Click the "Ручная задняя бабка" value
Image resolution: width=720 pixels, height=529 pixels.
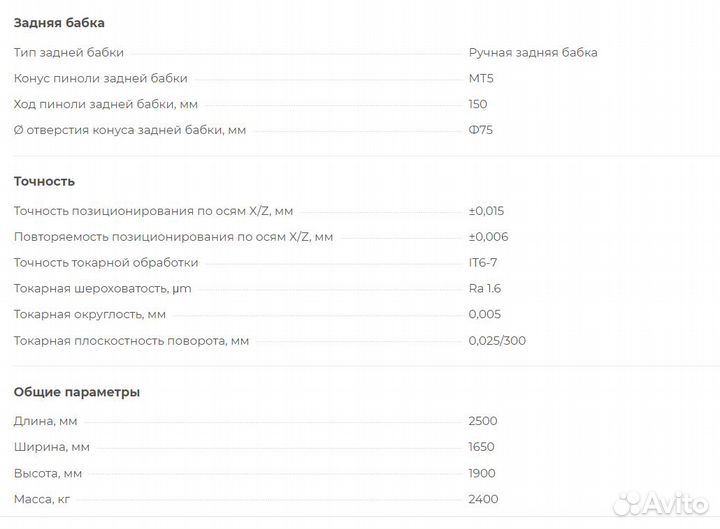tap(532, 52)
